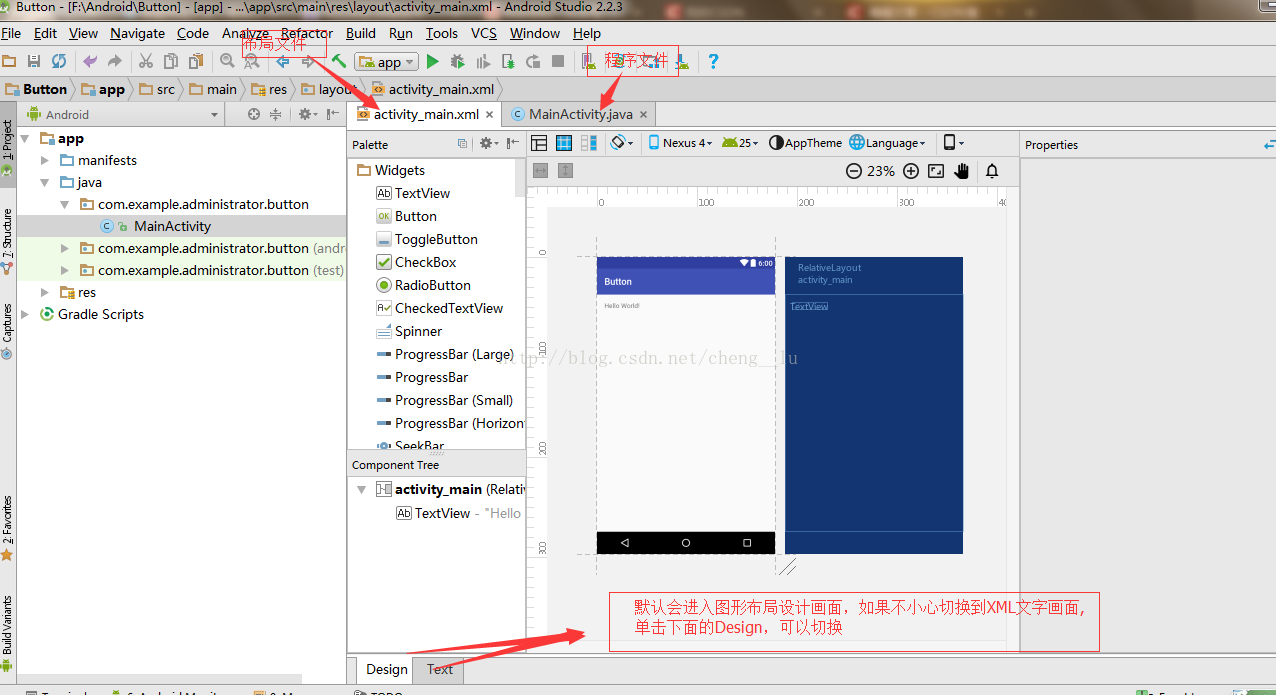The height and width of the screenshot is (695, 1276).
Task: Show Blueprint surface only view
Action: click(564, 143)
